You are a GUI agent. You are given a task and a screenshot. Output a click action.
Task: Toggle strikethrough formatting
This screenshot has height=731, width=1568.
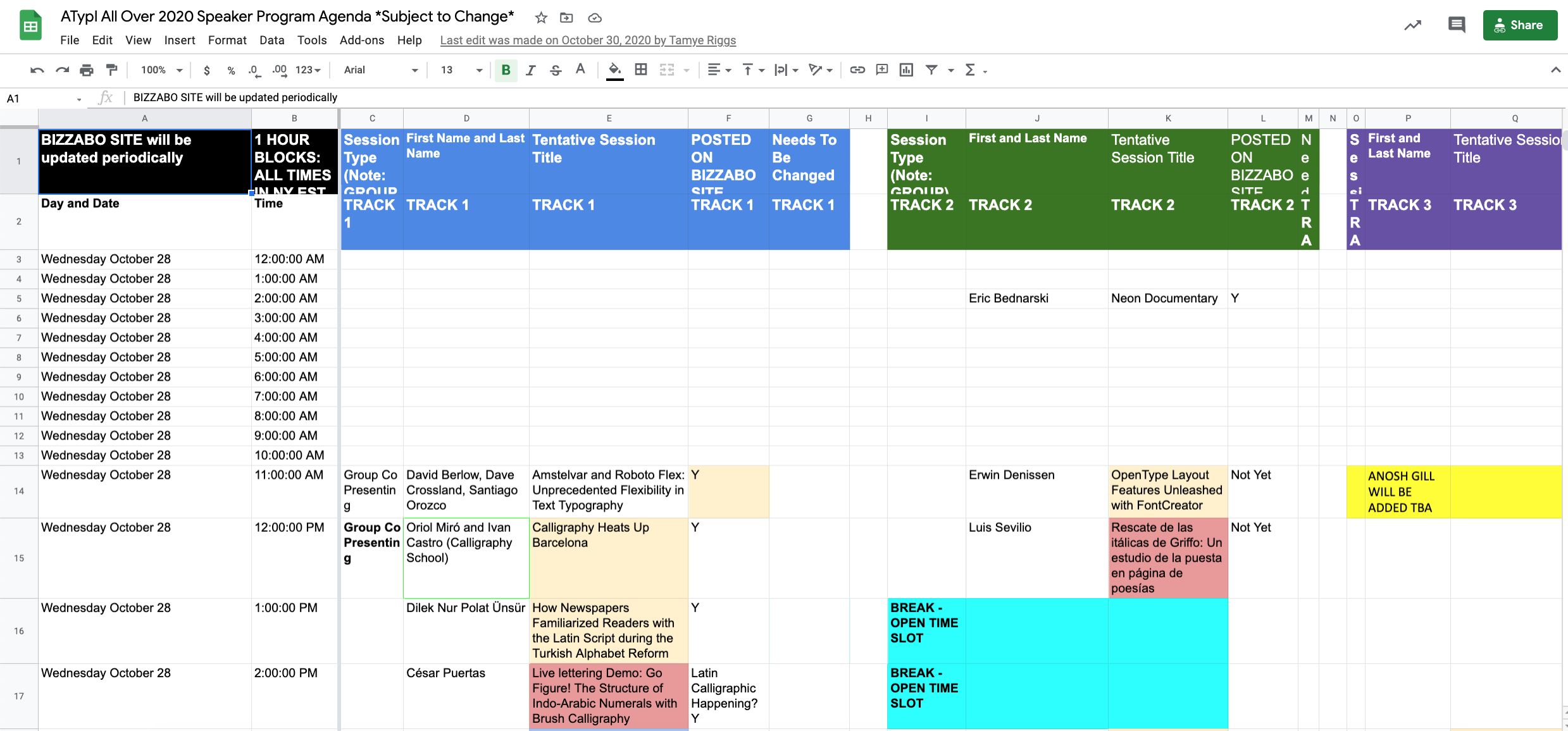pos(556,70)
